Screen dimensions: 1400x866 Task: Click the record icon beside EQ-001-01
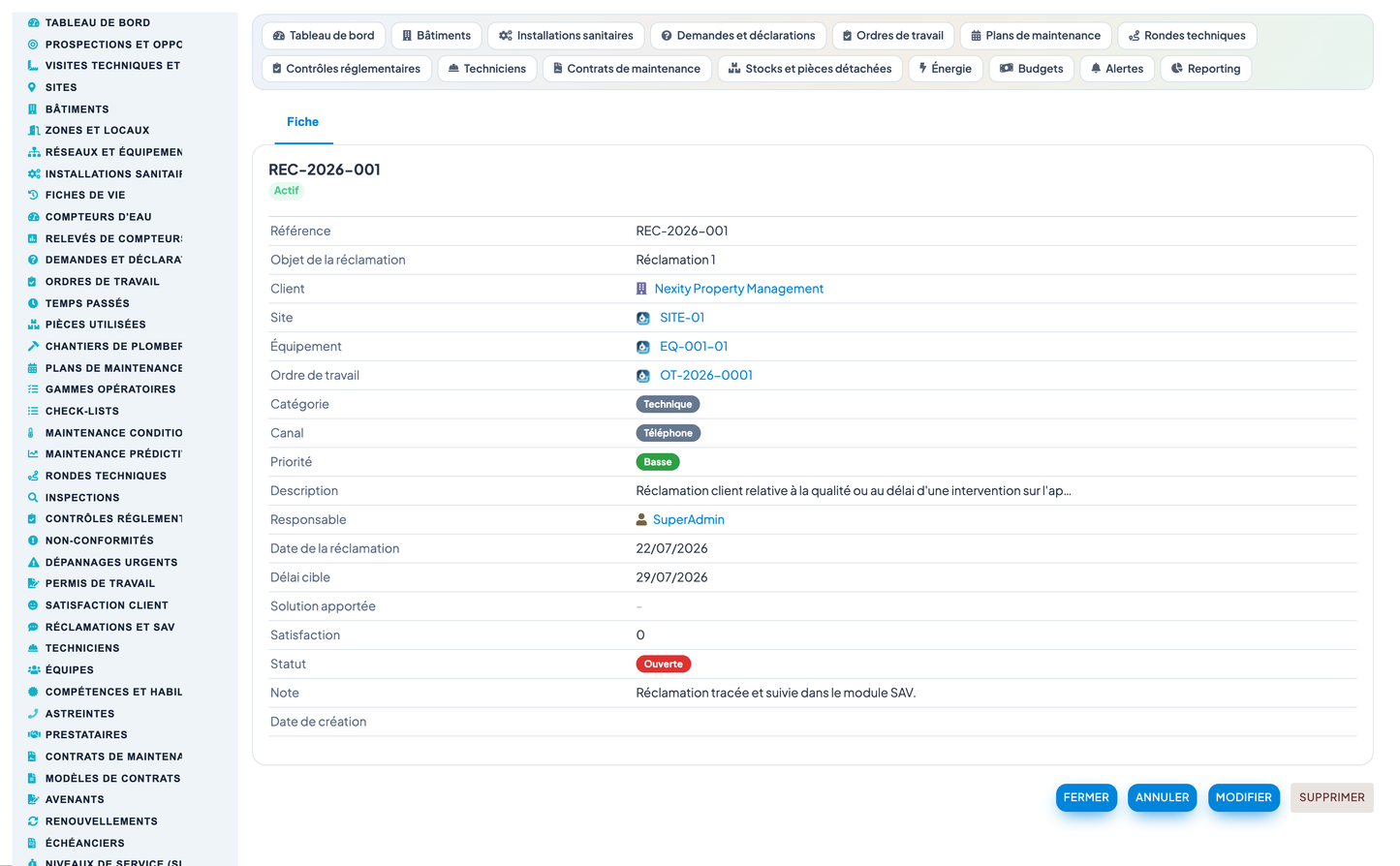pos(643,347)
